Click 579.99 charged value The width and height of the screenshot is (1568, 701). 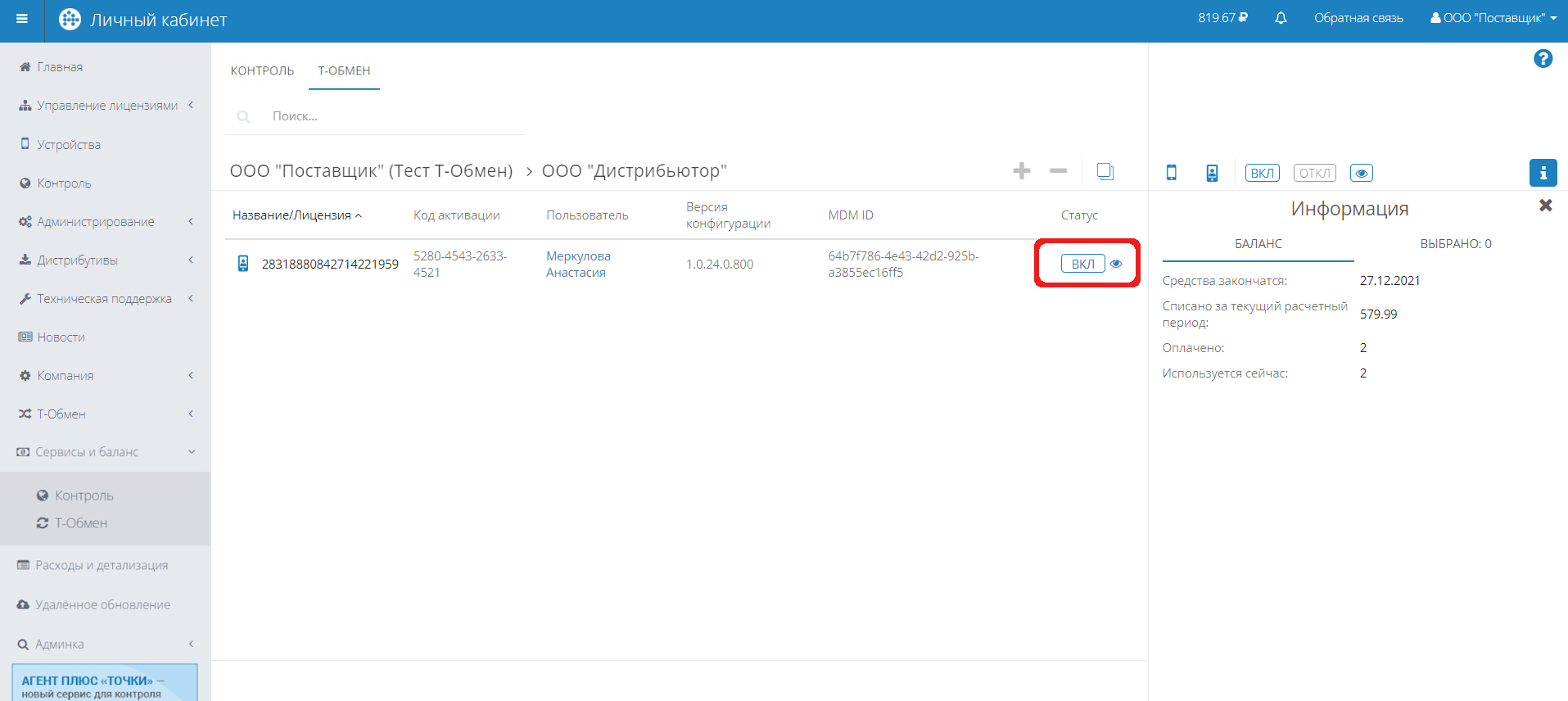[1378, 314]
